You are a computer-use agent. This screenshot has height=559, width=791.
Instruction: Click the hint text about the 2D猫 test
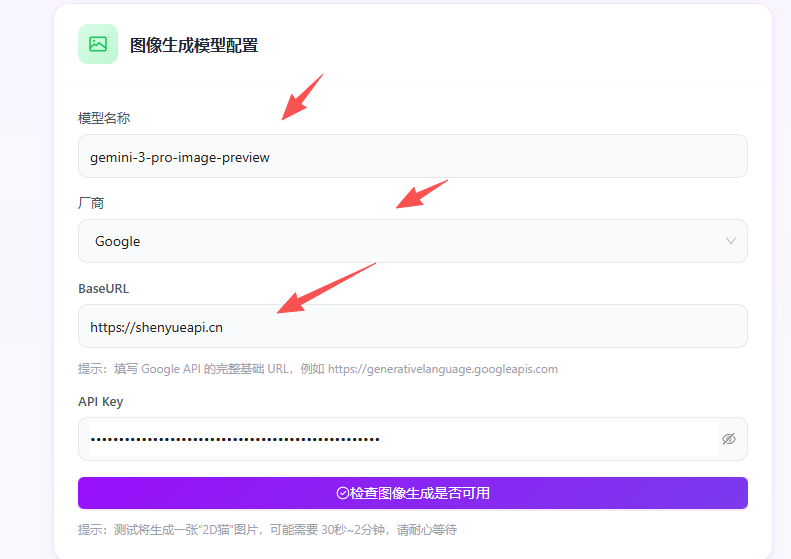point(267,529)
